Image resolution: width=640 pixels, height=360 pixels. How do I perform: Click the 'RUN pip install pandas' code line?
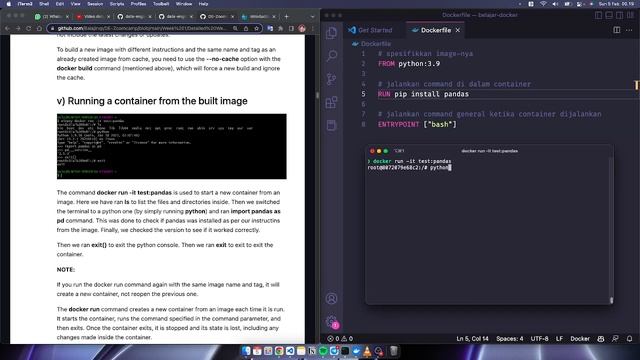point(423,94)
